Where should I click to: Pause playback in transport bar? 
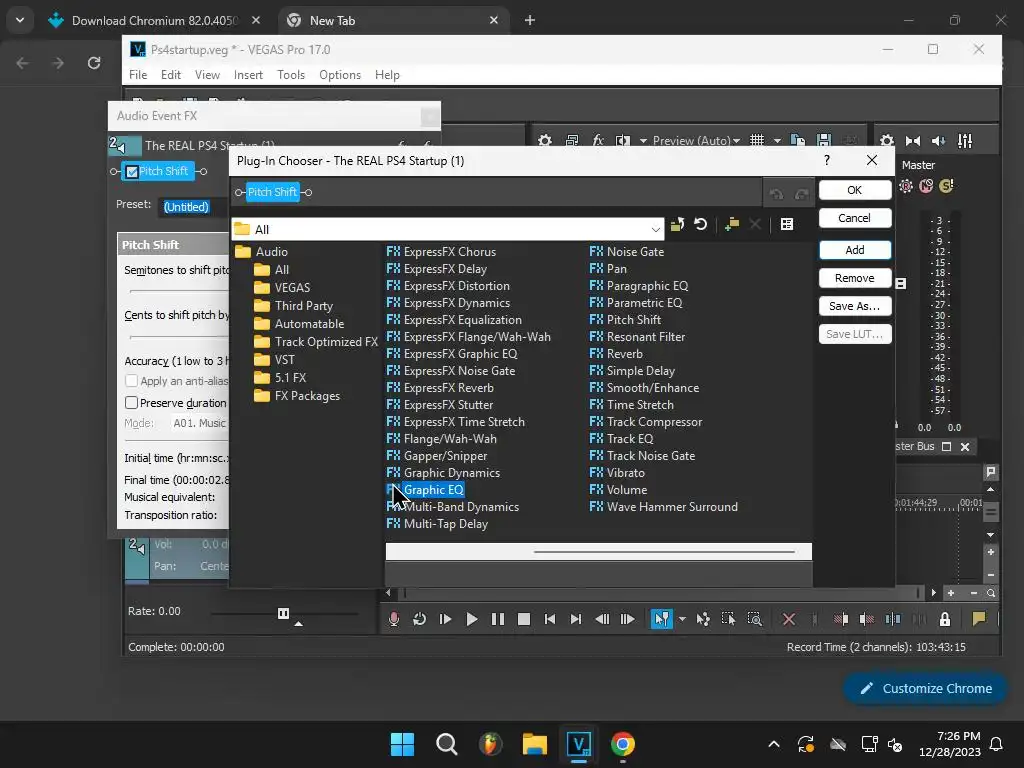pos(498,618)
